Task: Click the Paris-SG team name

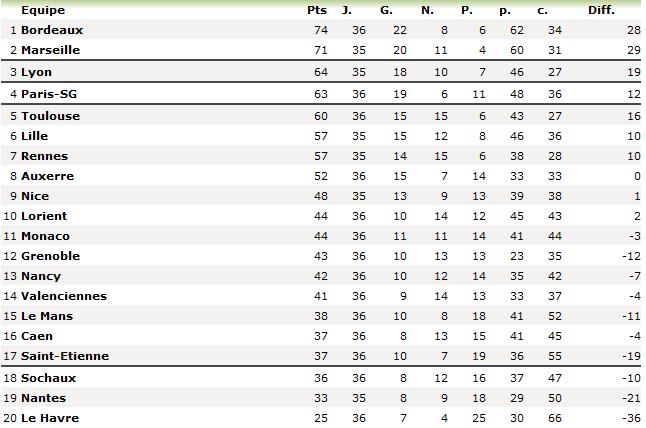Action: tap(46, 94)
